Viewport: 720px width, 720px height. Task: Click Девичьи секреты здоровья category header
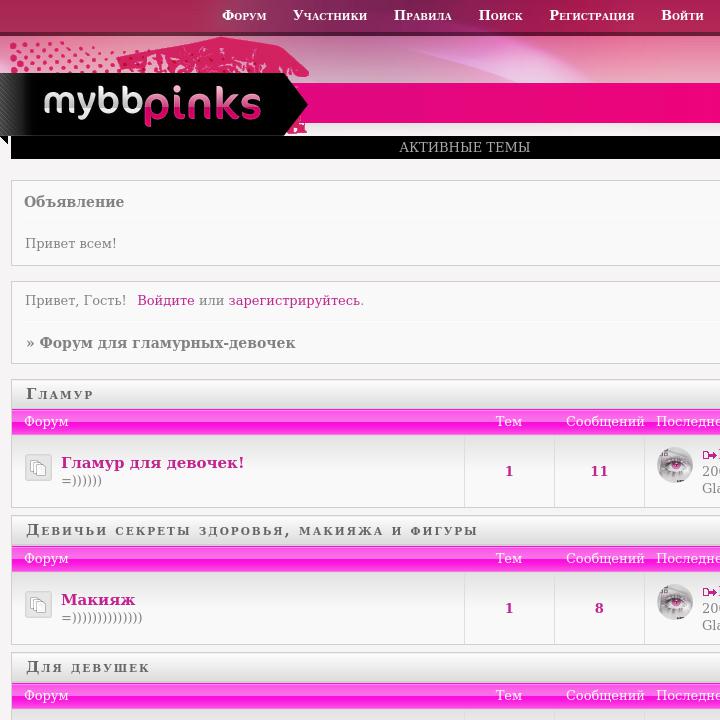click(252, 530)
